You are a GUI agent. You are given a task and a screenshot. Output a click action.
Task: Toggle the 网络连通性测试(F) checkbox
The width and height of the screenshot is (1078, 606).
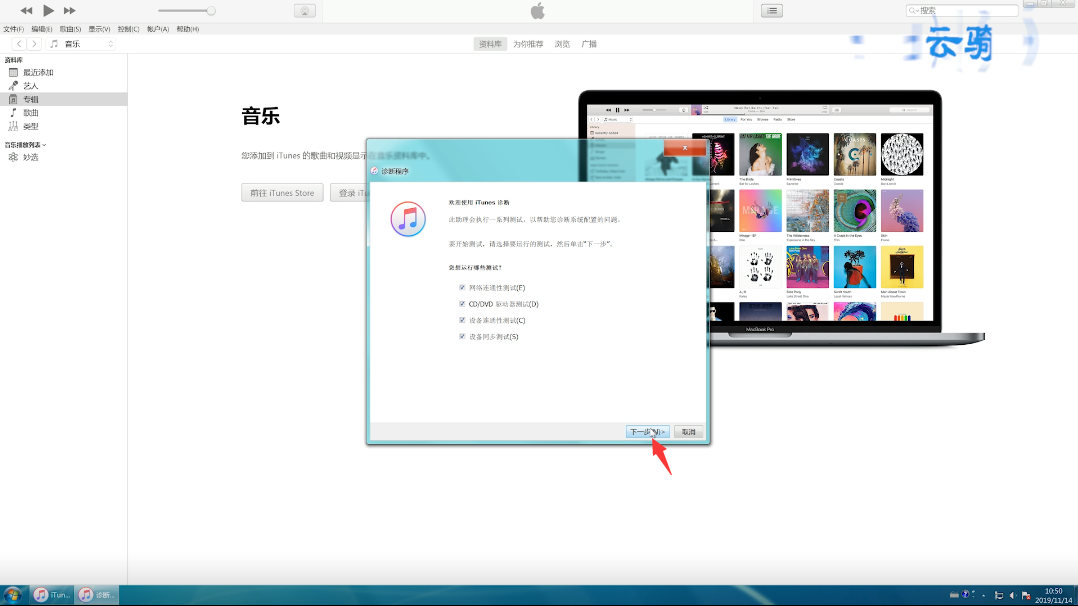pyautogui.click(x=462, y=288)
